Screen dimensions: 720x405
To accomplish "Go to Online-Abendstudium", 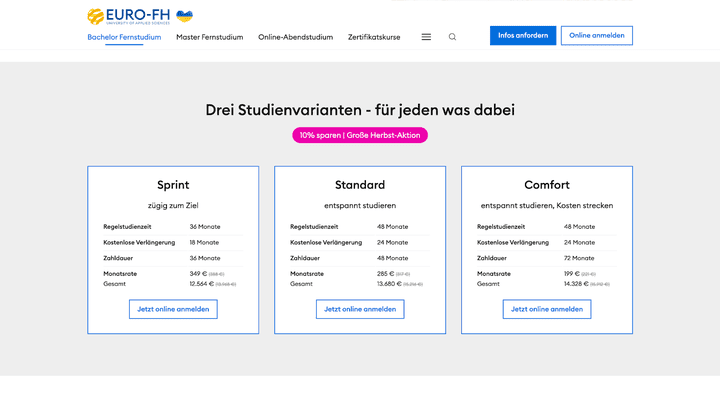I will click(x=295, y=37).
